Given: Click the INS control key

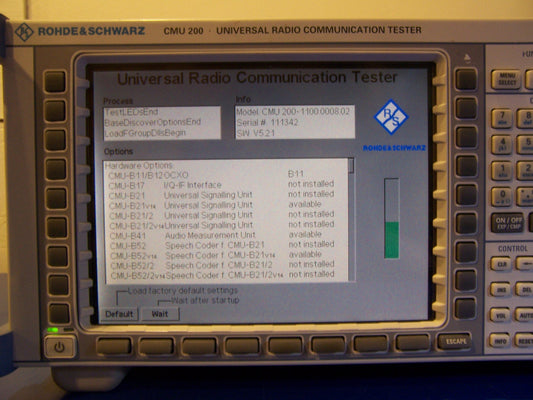Looking at the screenshot, I should (x=500, y=290).
